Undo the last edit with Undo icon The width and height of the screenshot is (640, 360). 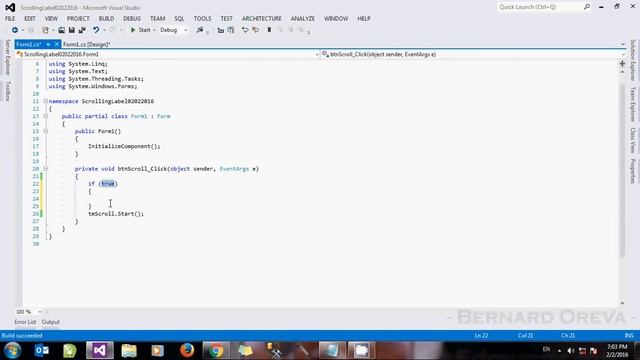96,30
